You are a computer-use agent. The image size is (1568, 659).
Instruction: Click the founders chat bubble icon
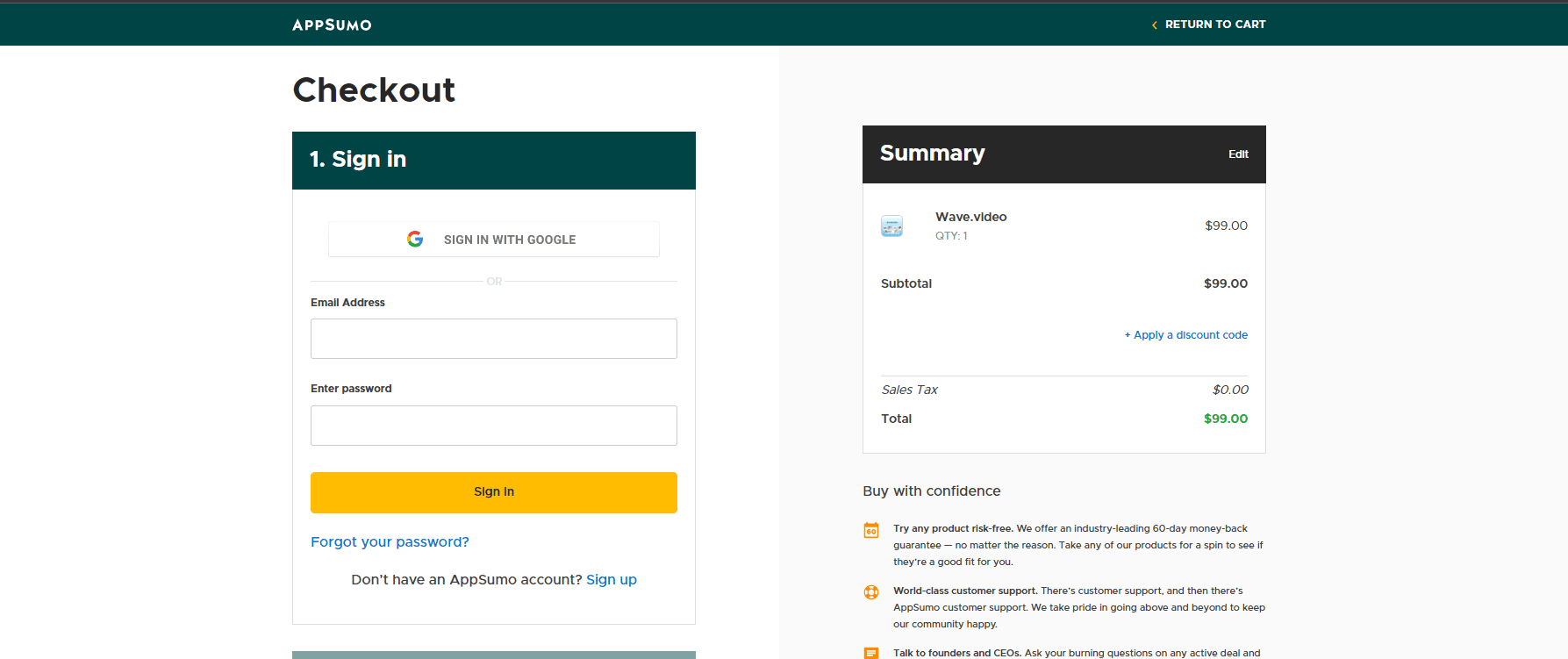pos(871,653)
